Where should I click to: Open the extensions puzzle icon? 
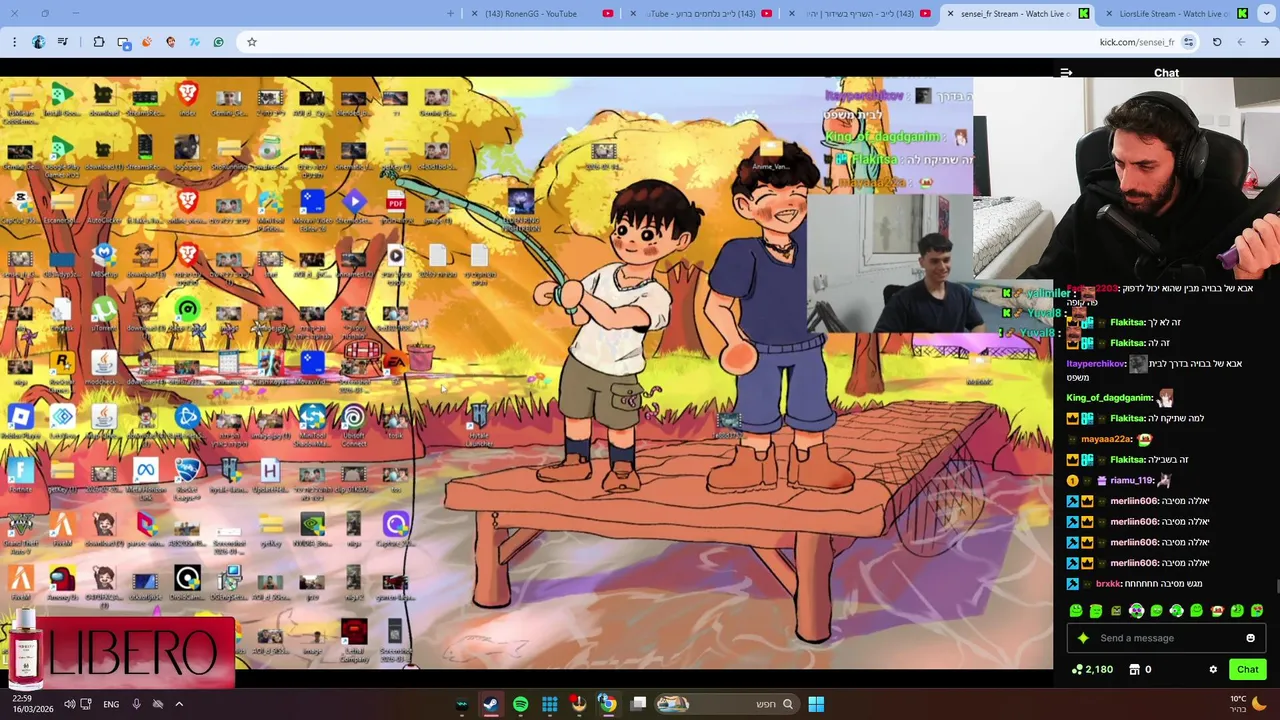(x=98, y=42)
